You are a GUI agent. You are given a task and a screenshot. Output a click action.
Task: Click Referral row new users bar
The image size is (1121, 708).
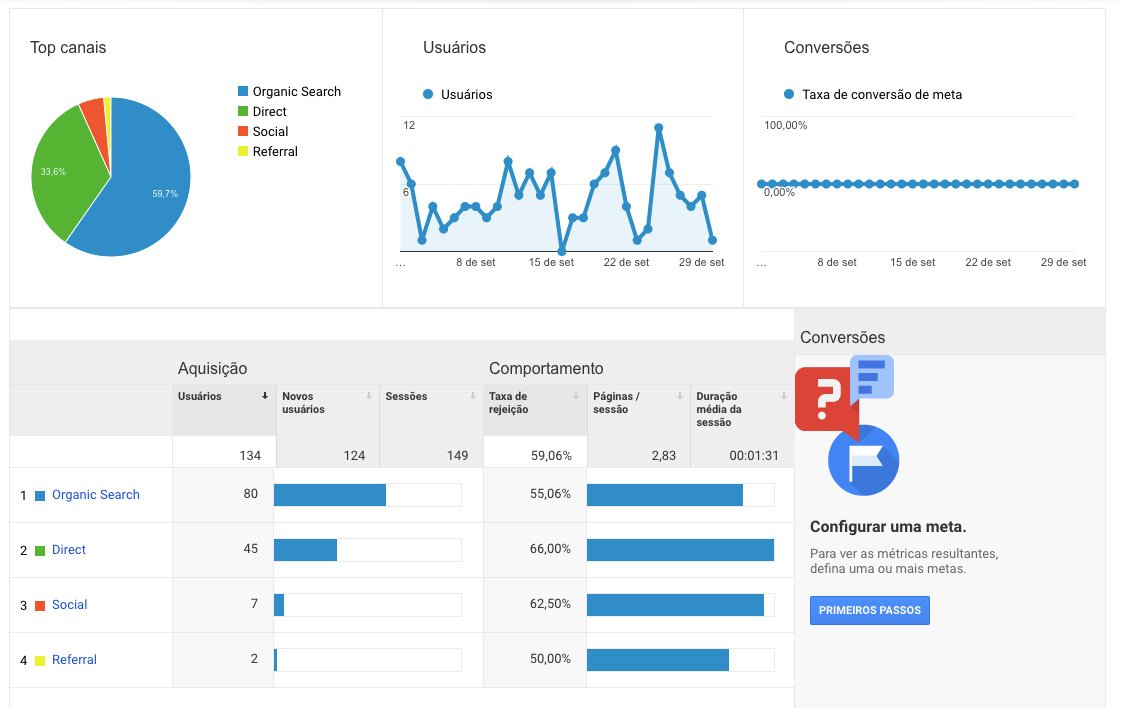click(275, 660)
